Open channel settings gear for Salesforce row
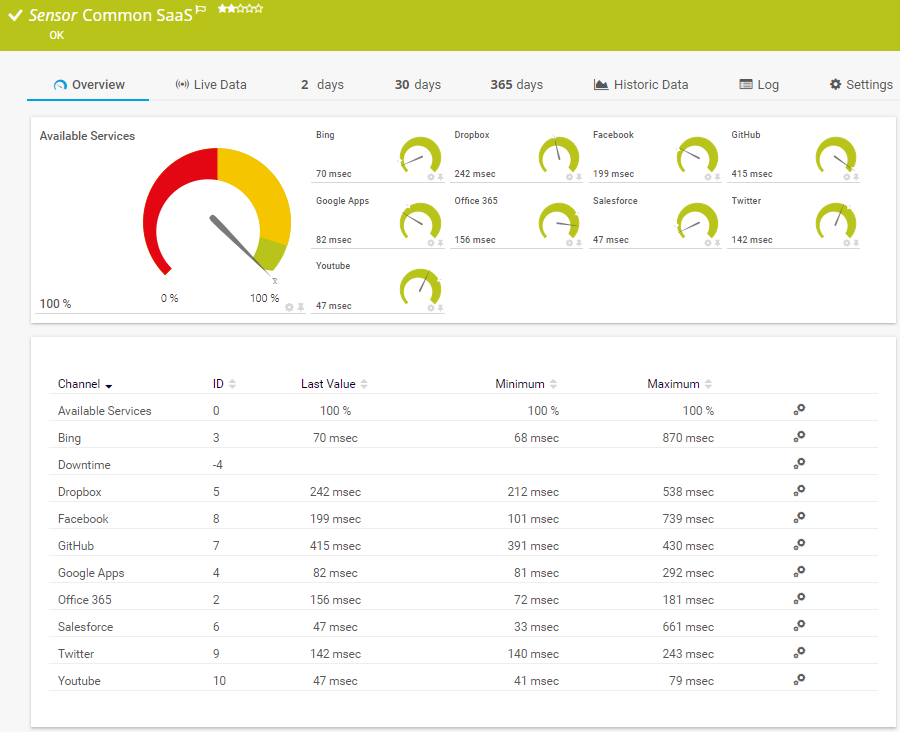 799,626
